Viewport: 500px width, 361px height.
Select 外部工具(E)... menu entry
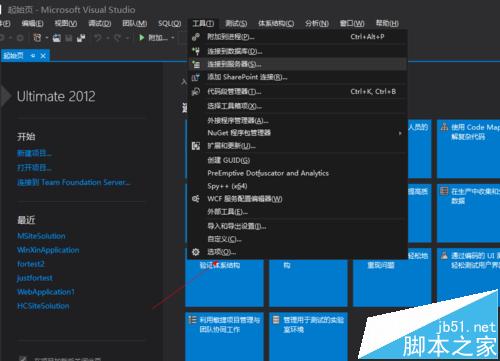click(x=298, y=212)
